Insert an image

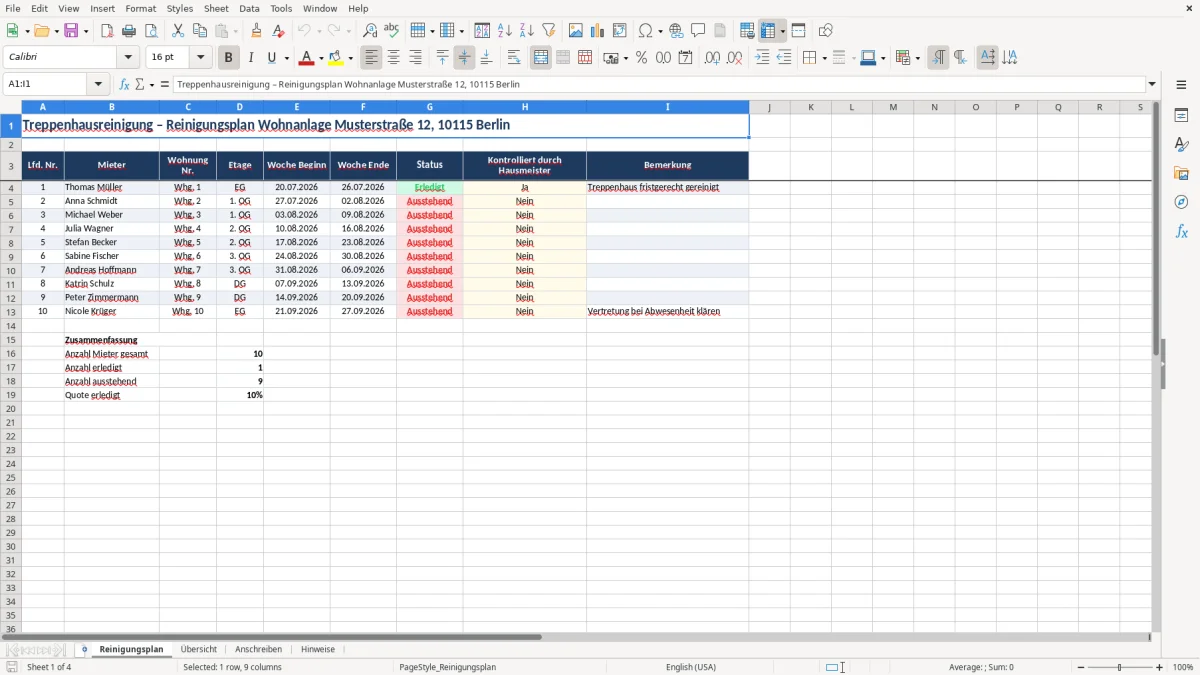pos(576,31)
